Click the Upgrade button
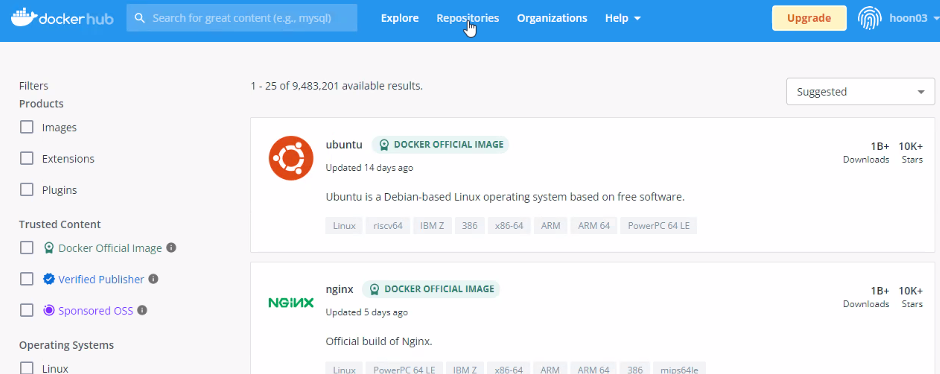This screenshot has width=940, height=374. point(809,18)
